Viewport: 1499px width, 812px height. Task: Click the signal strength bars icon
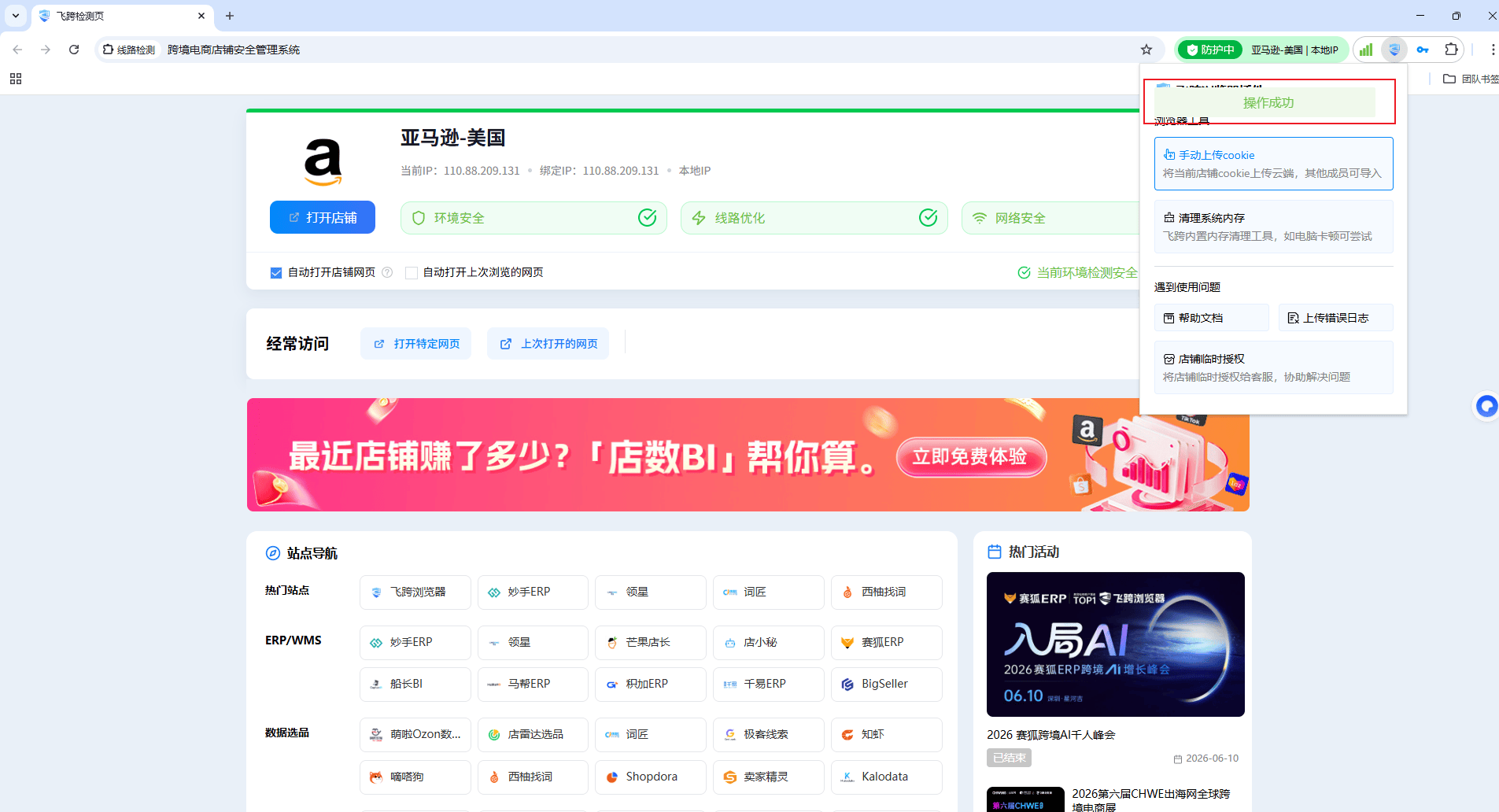click(x=1366, y=50)
